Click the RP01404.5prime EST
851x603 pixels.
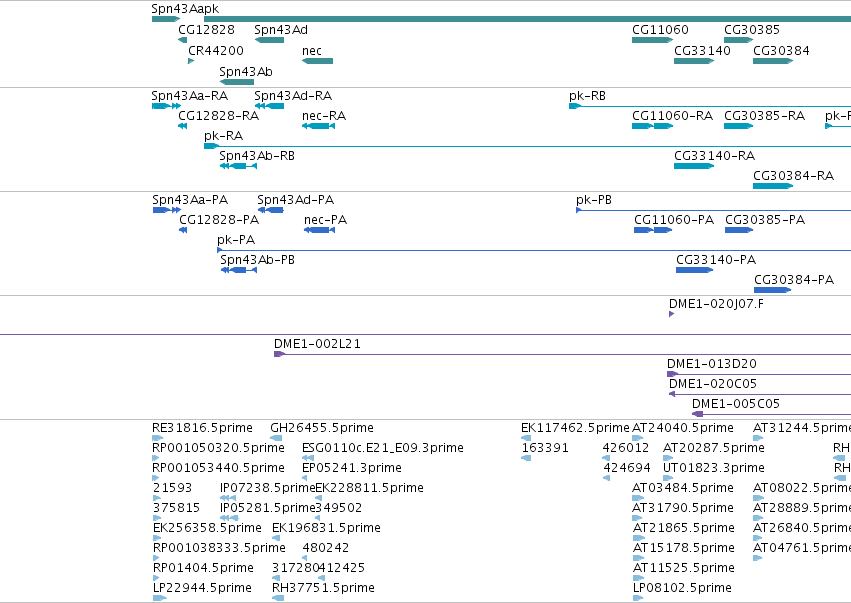point(157,578)
